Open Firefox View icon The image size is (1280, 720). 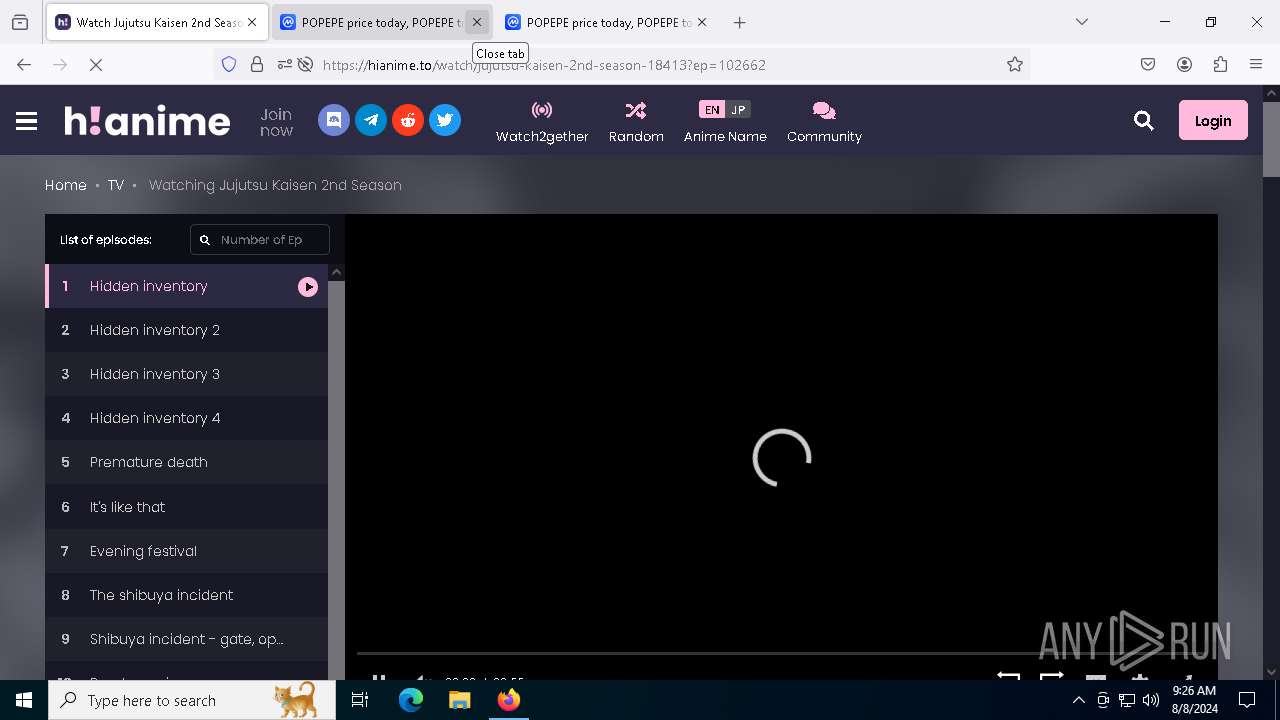[20, 22]
